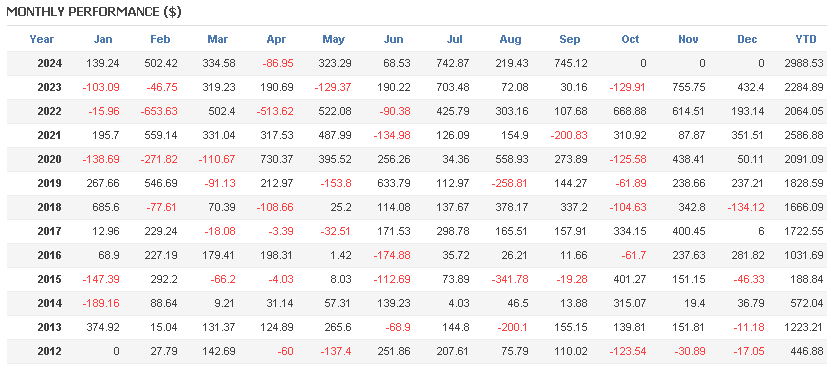Screen dimensions: 831x366
Task: Click the January 2018 value 685.6
Action: (x=105, y=207)
